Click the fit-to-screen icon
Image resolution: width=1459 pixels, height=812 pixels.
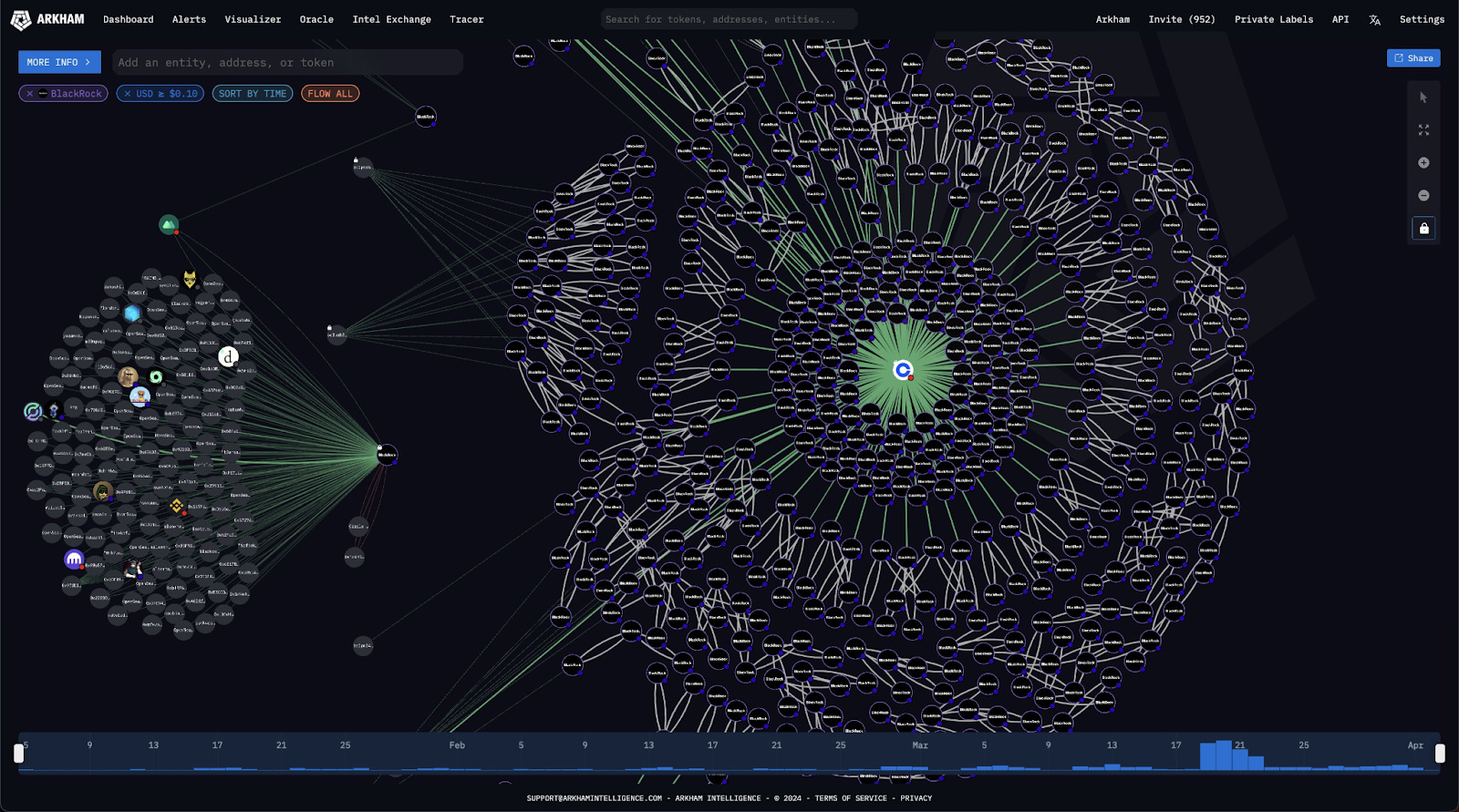[1423, 130]
